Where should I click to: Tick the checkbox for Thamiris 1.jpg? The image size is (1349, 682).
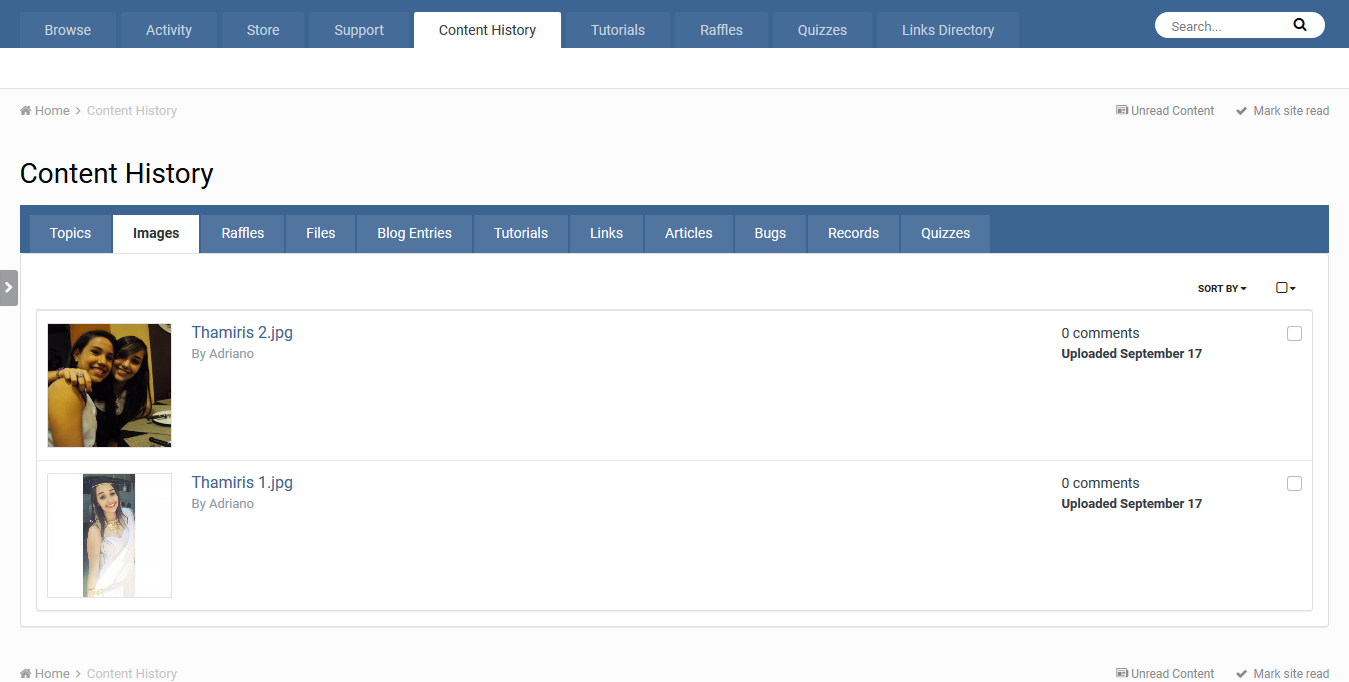[x=1294, y=484]
